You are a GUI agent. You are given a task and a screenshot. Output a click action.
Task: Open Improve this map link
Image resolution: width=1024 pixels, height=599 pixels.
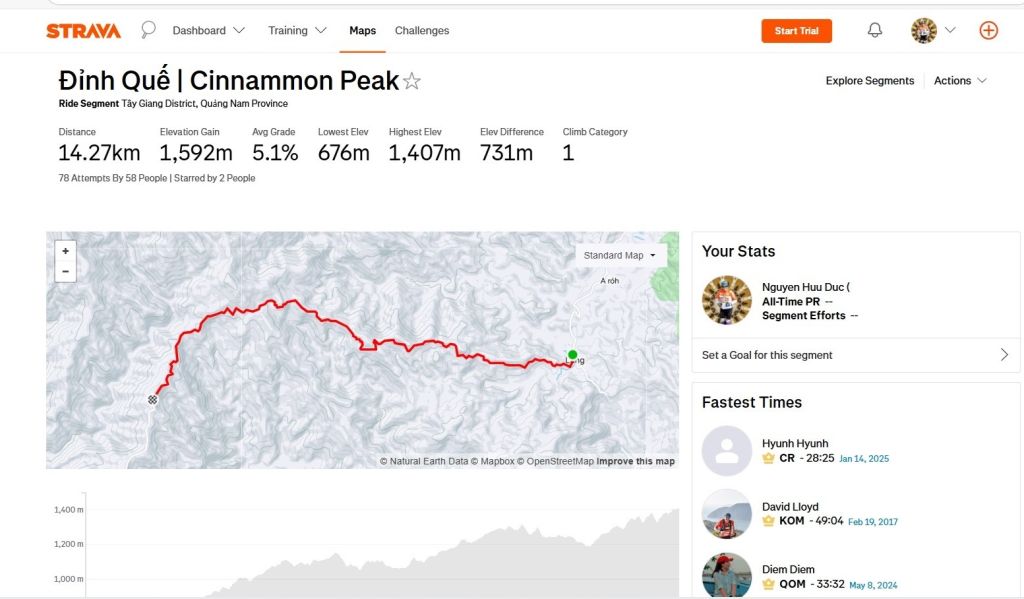(x=635, y=462)
